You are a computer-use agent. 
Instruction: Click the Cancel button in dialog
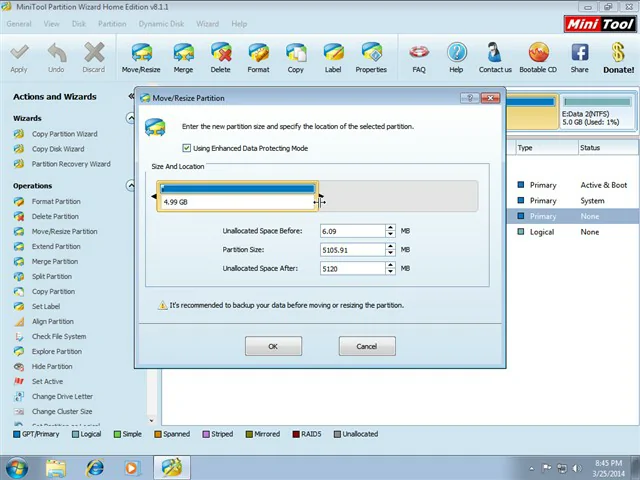(366, 346)
